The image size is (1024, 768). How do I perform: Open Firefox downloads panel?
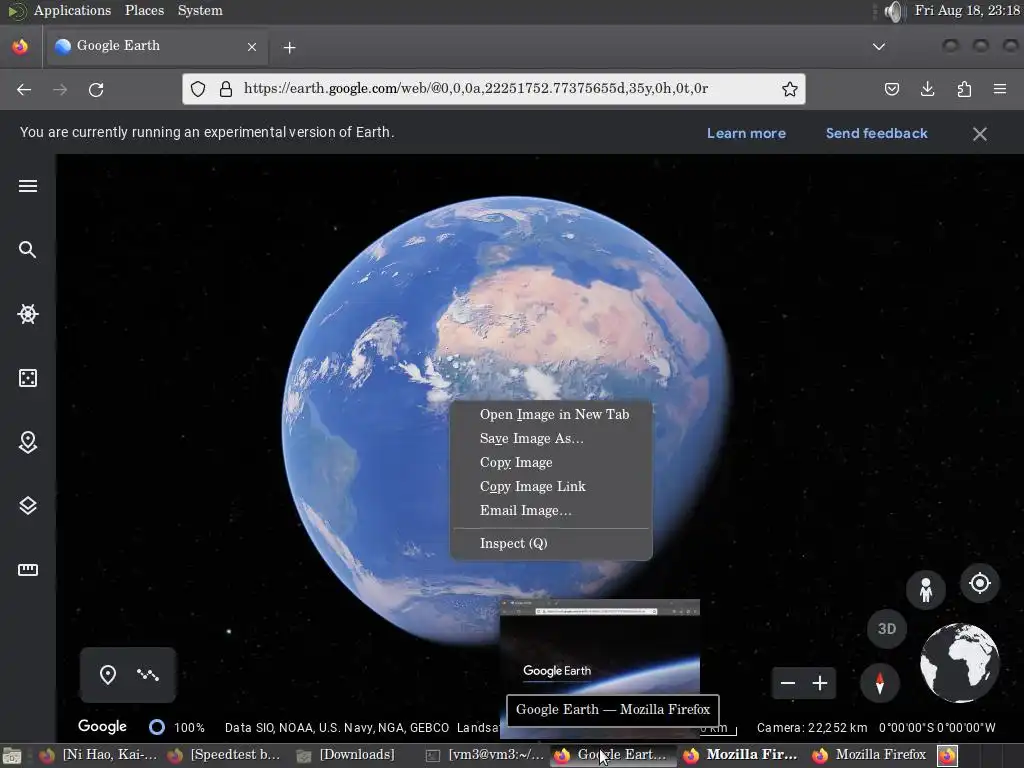[x=927, y=89]
